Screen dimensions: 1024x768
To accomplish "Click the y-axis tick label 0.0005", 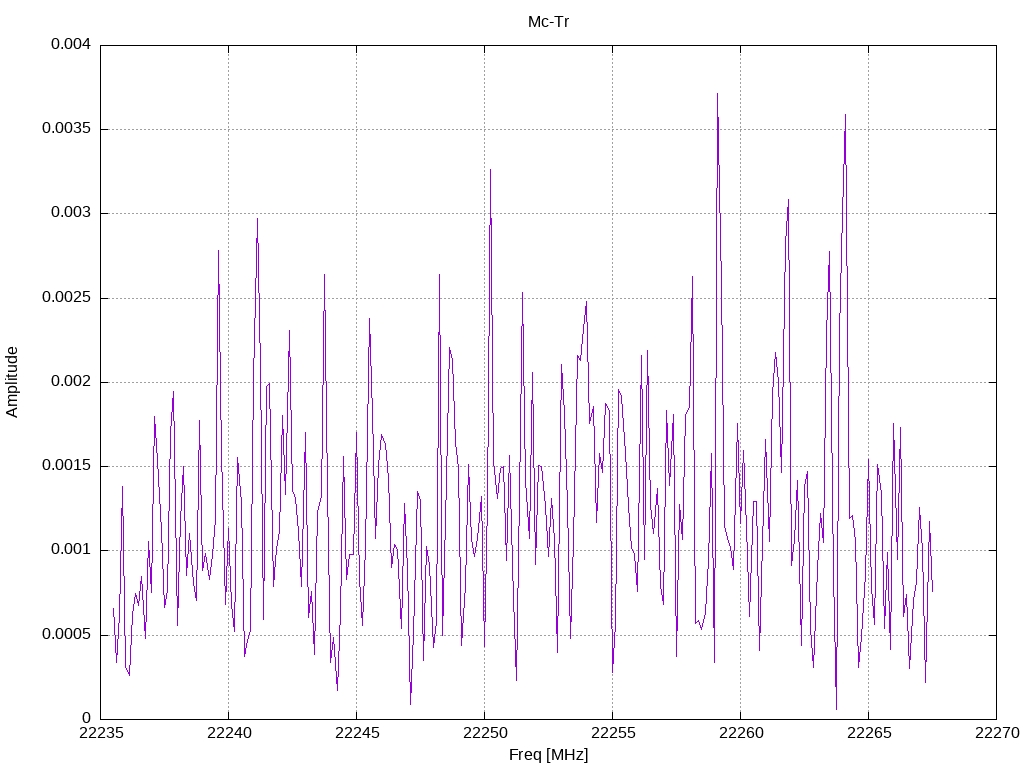I will click(66, 635).
